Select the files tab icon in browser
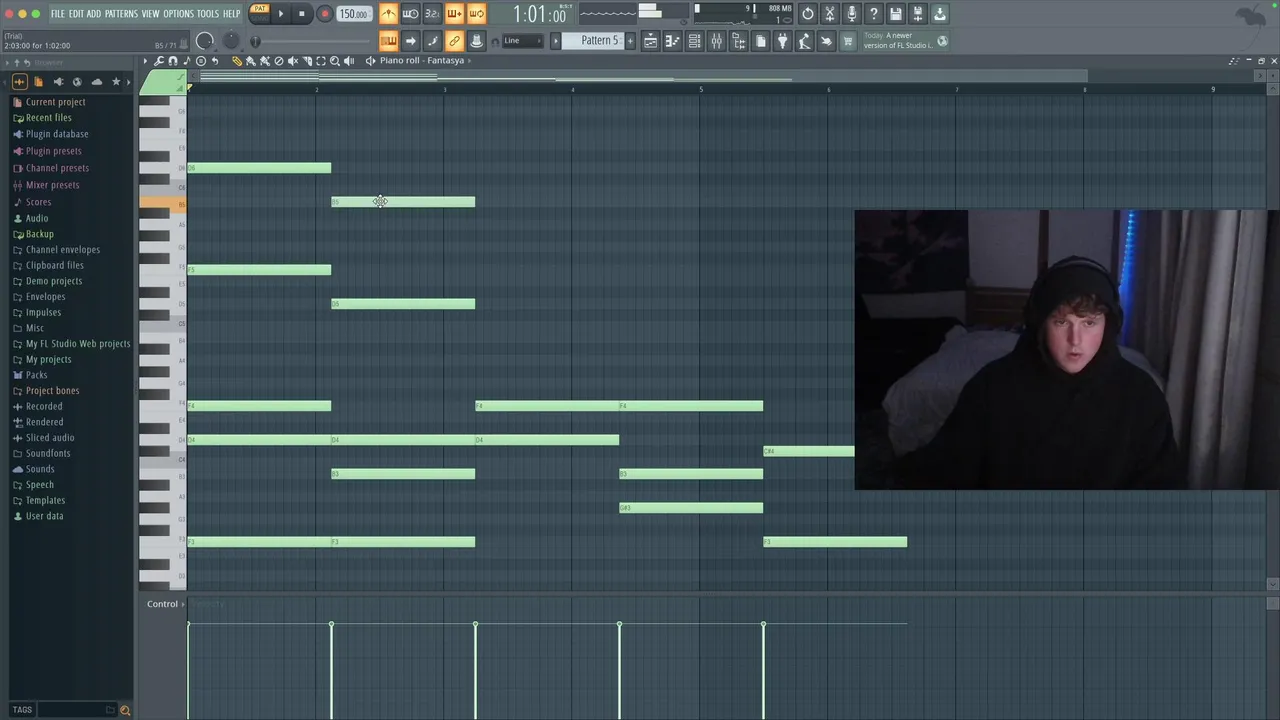The width and height of the screenshot is (1280, 720). pyautogui.click(x=38, y=82)
